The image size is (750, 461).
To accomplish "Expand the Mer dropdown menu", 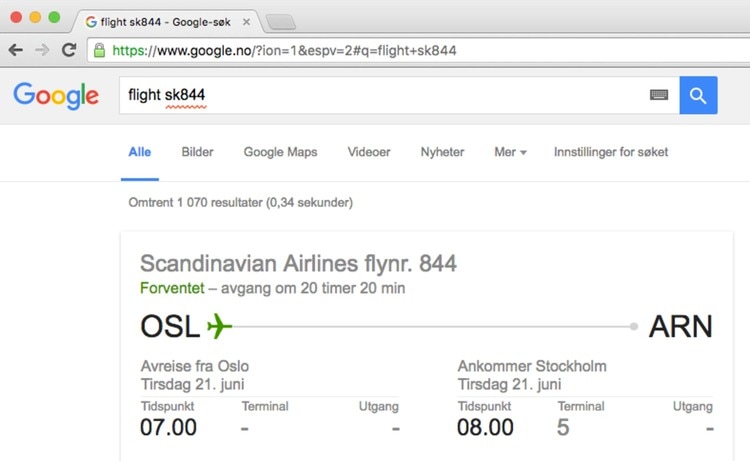I will click(x=510, y=152).
